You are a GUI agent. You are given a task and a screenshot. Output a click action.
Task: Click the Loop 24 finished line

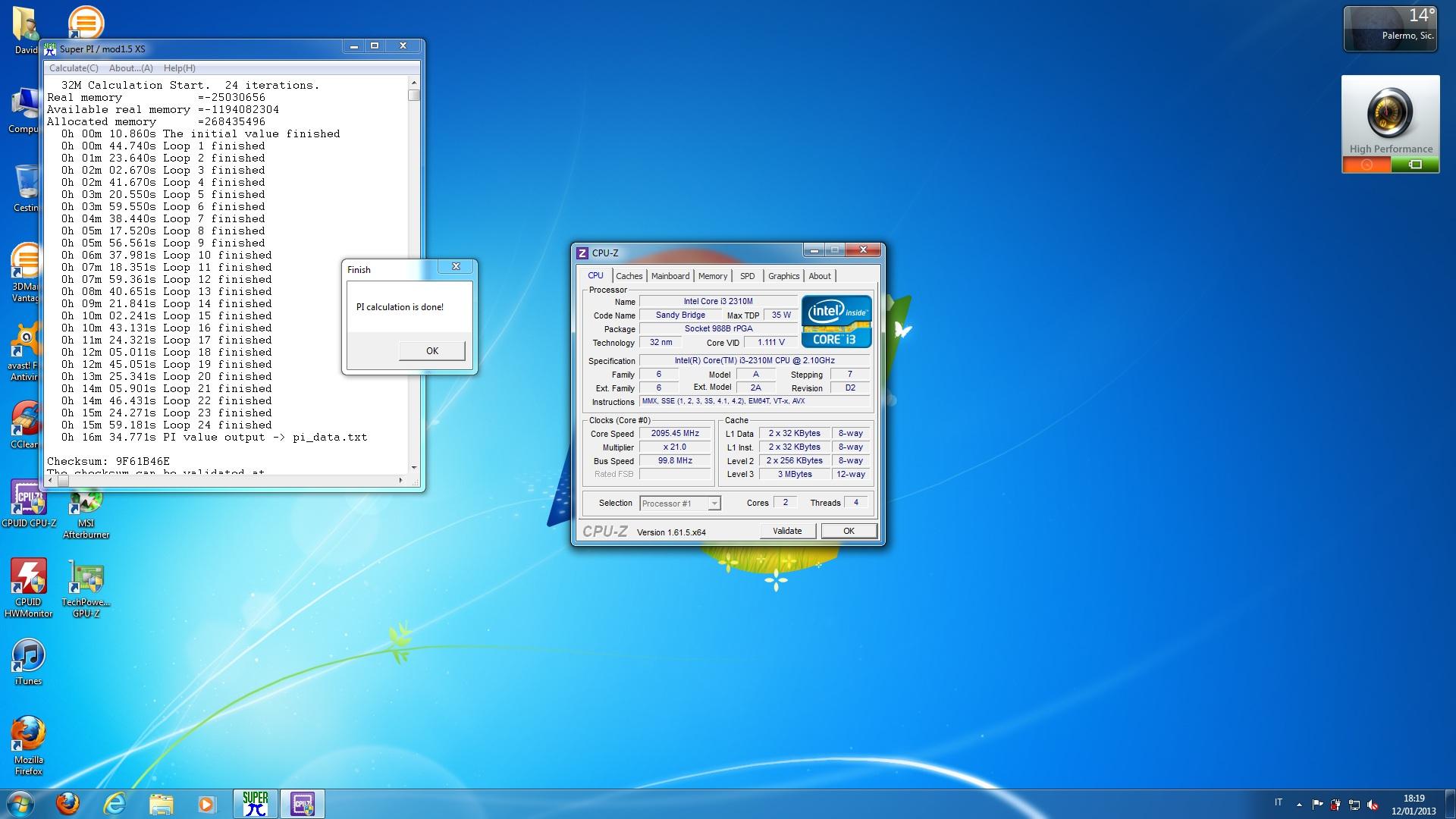tap(167, 425)
